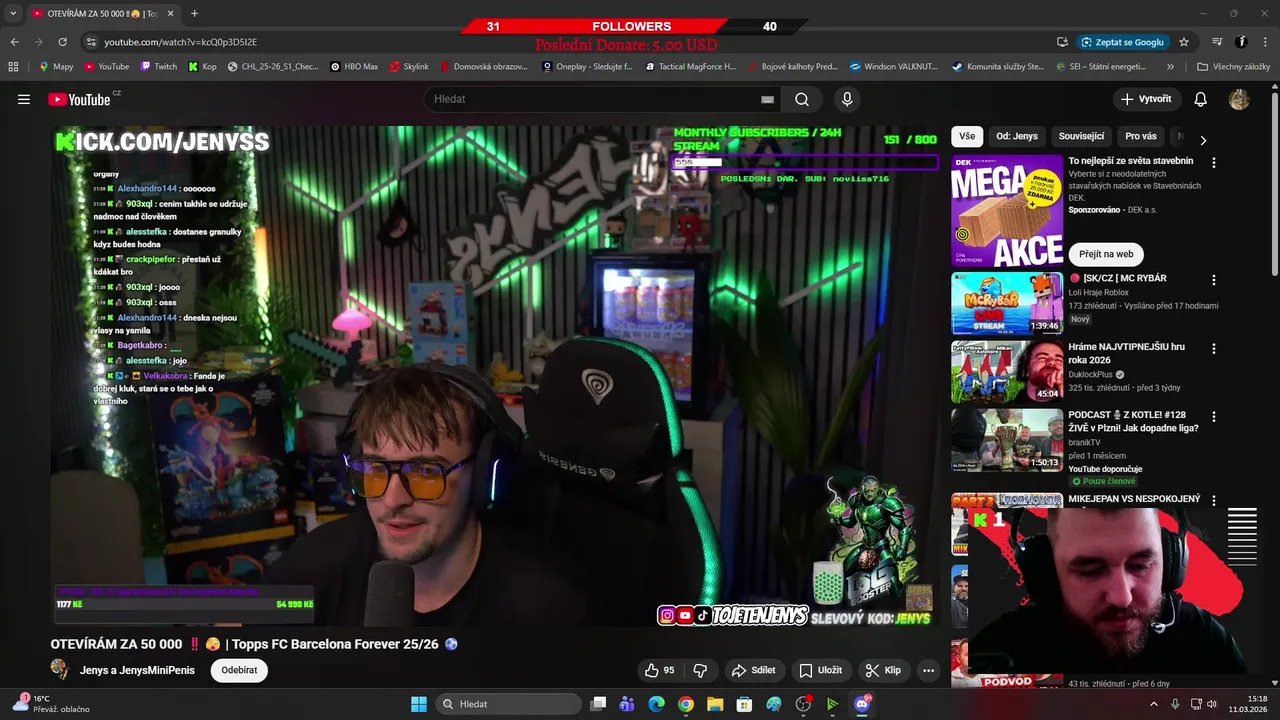Open the account avatar menu
The height and width of the screenshot is (720, 1280).
point(1239,99)
